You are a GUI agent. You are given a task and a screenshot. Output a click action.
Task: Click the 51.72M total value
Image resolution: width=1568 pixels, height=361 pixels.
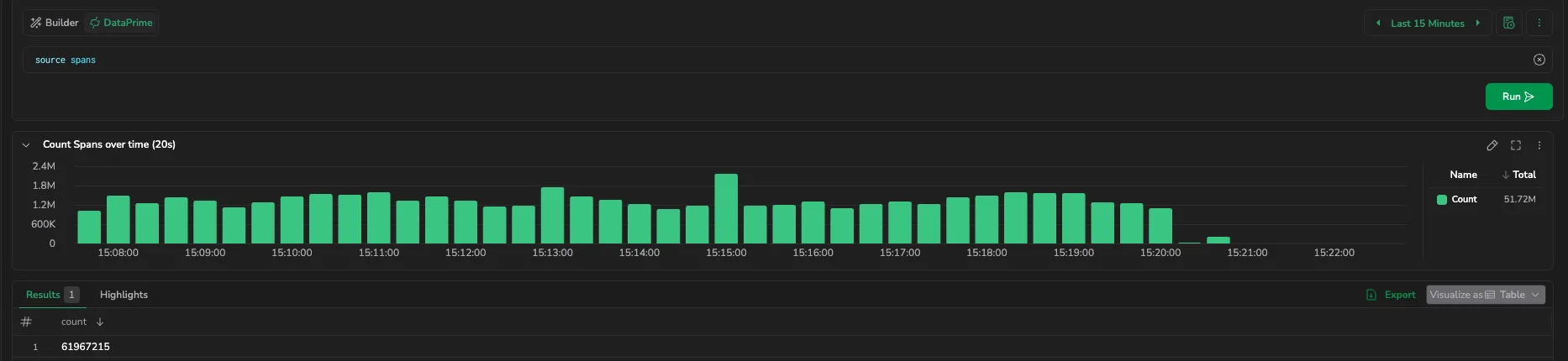[1519, 200]
